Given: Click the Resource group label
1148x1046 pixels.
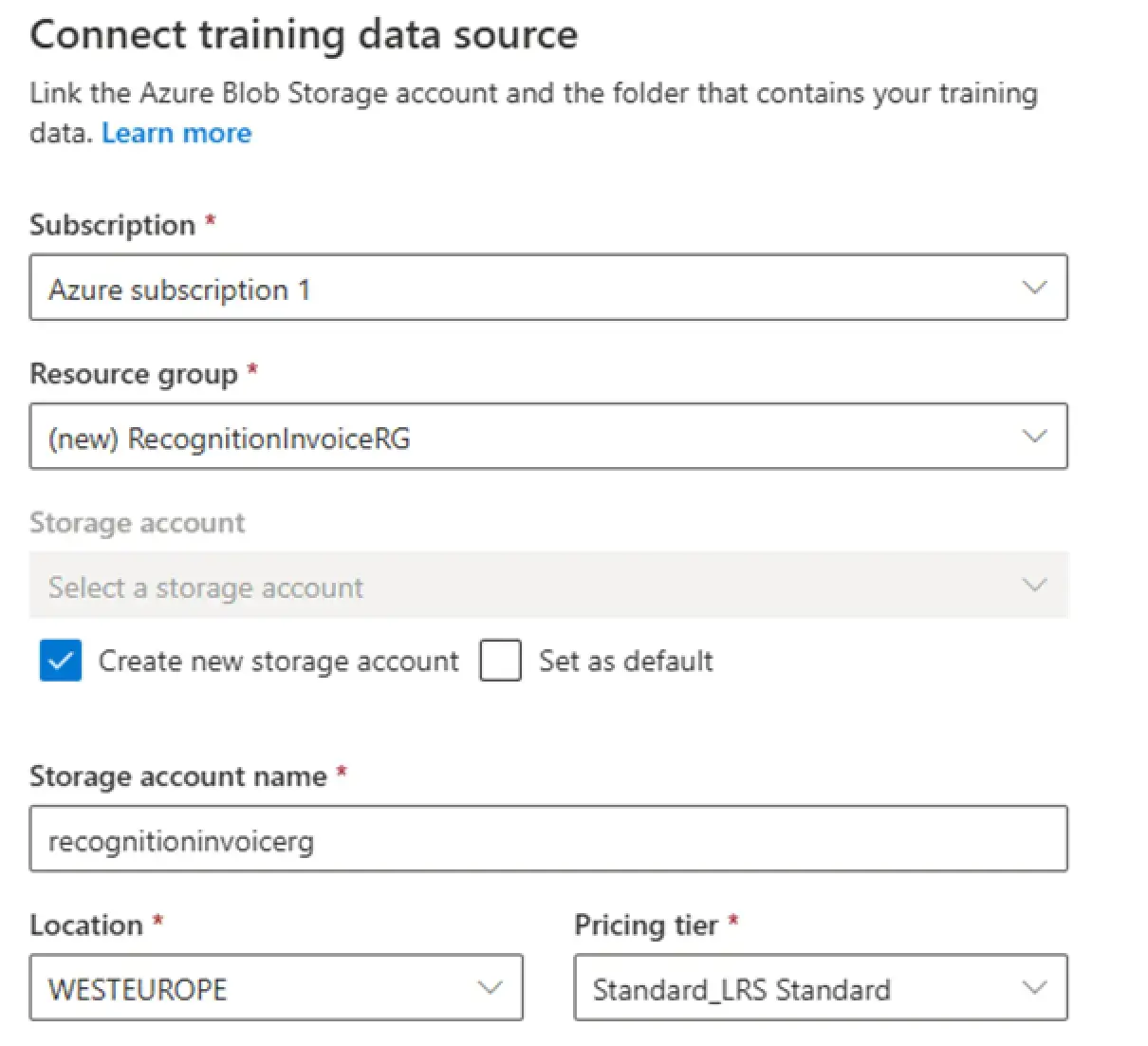Looking at the screenshot, I should click(x=134, y=374).
